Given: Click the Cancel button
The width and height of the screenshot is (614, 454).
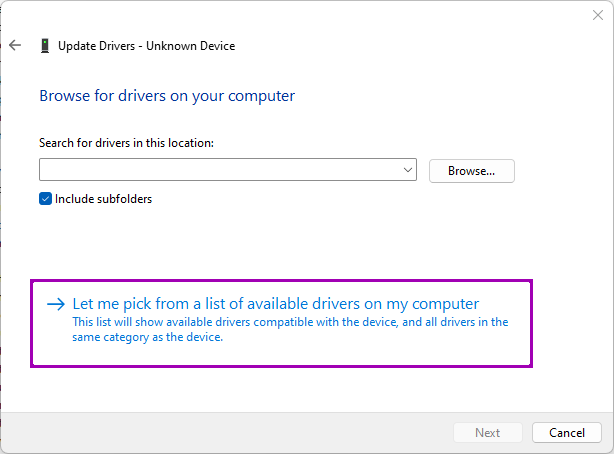Looking at the screenshot, I should [566, 433].
